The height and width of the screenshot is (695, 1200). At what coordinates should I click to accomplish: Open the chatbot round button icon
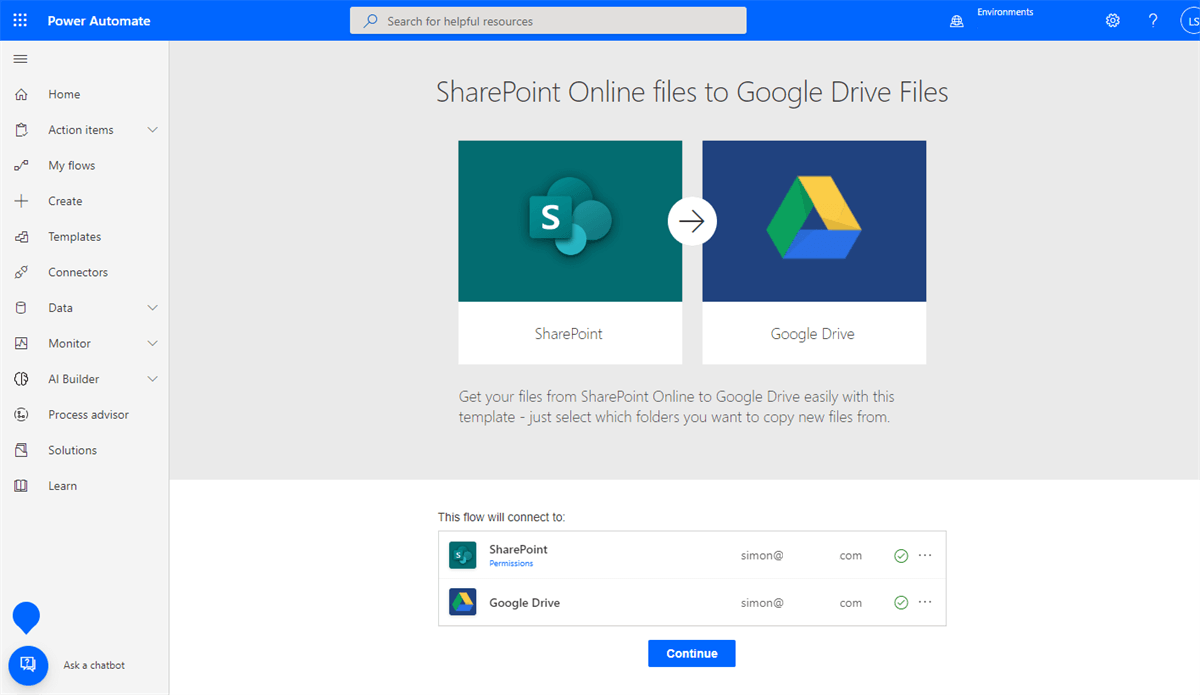pos(28,665)
